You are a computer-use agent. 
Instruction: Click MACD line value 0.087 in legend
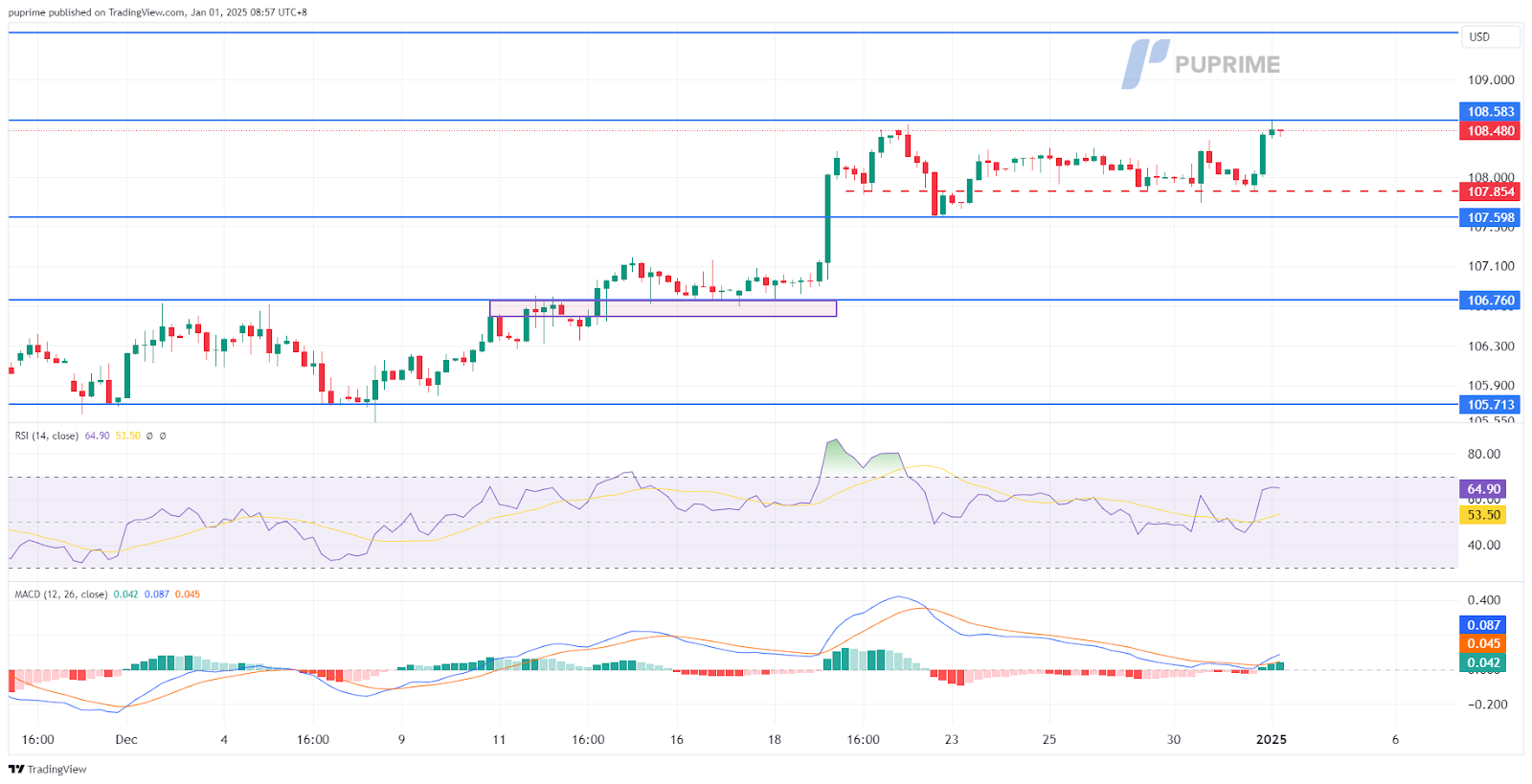(x=157, y=594)
